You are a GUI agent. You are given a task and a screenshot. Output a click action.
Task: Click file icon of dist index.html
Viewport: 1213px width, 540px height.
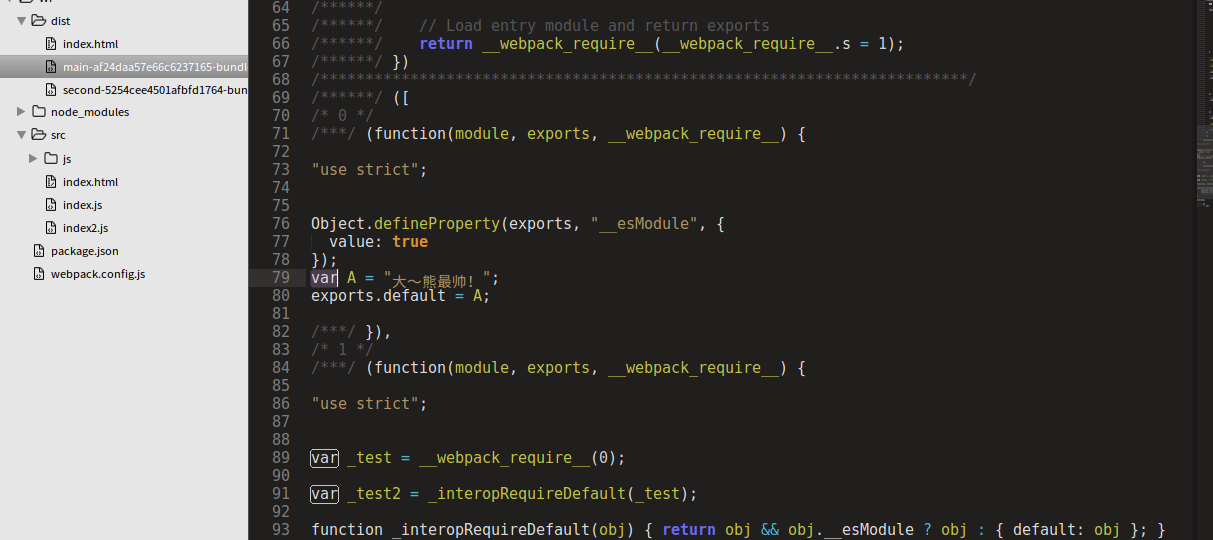pyautogui.click(x=52, y=44)
